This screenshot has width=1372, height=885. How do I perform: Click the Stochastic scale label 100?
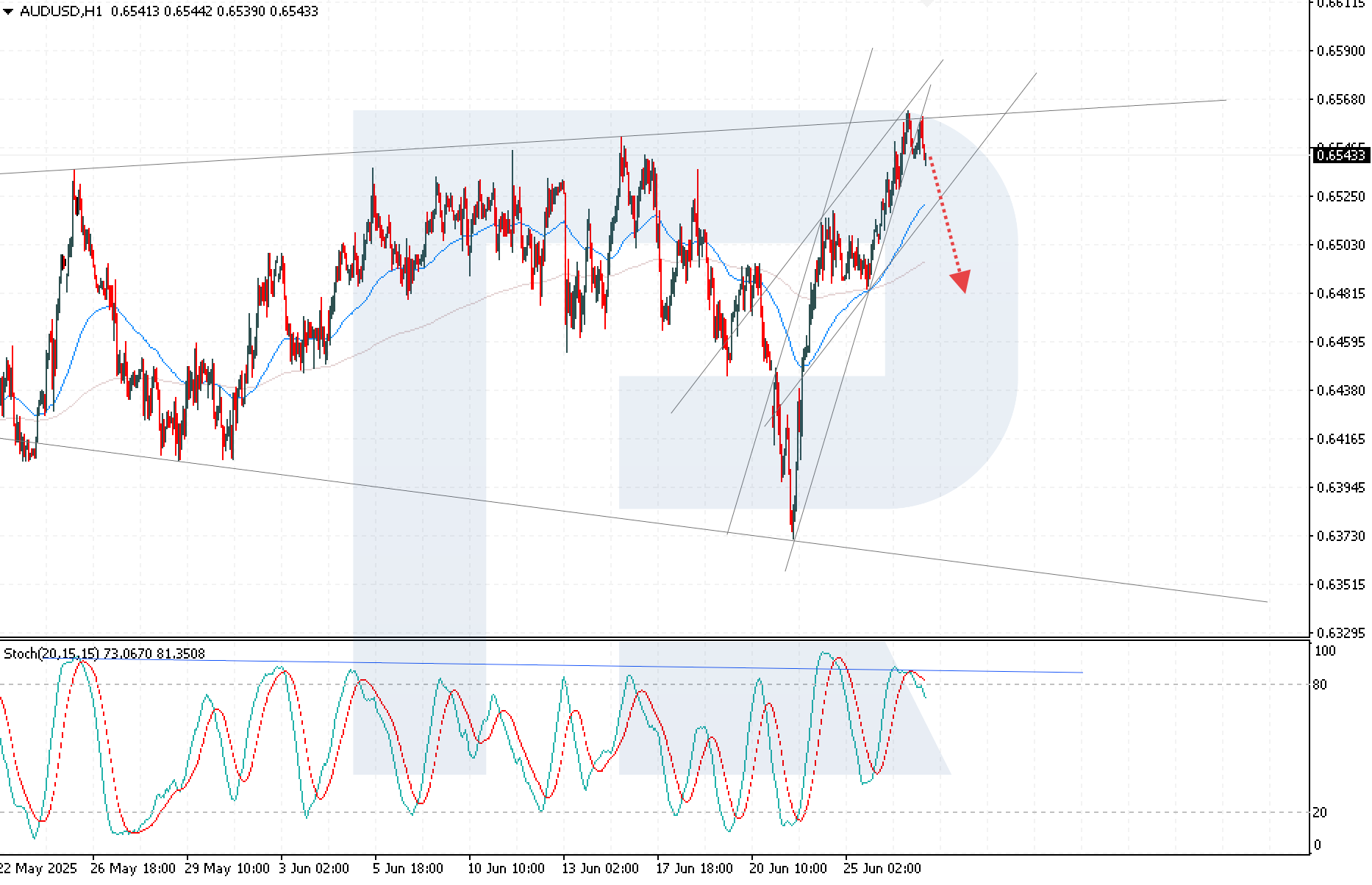click(1326, 651)
